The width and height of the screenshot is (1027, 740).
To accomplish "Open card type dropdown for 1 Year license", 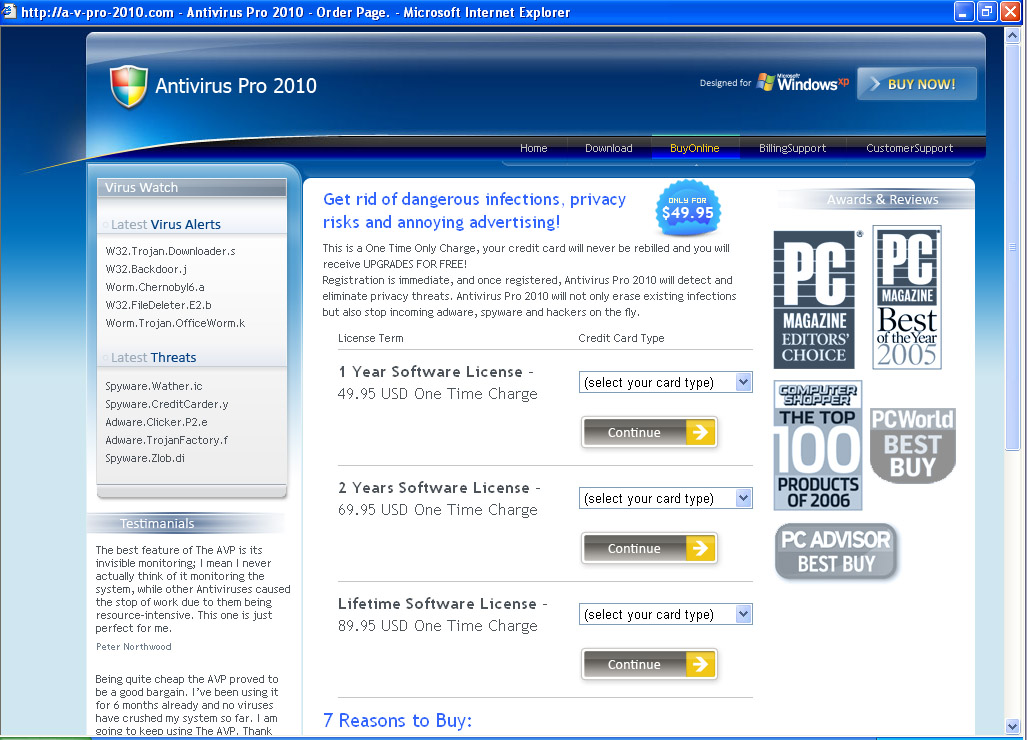I will [665, 382].
